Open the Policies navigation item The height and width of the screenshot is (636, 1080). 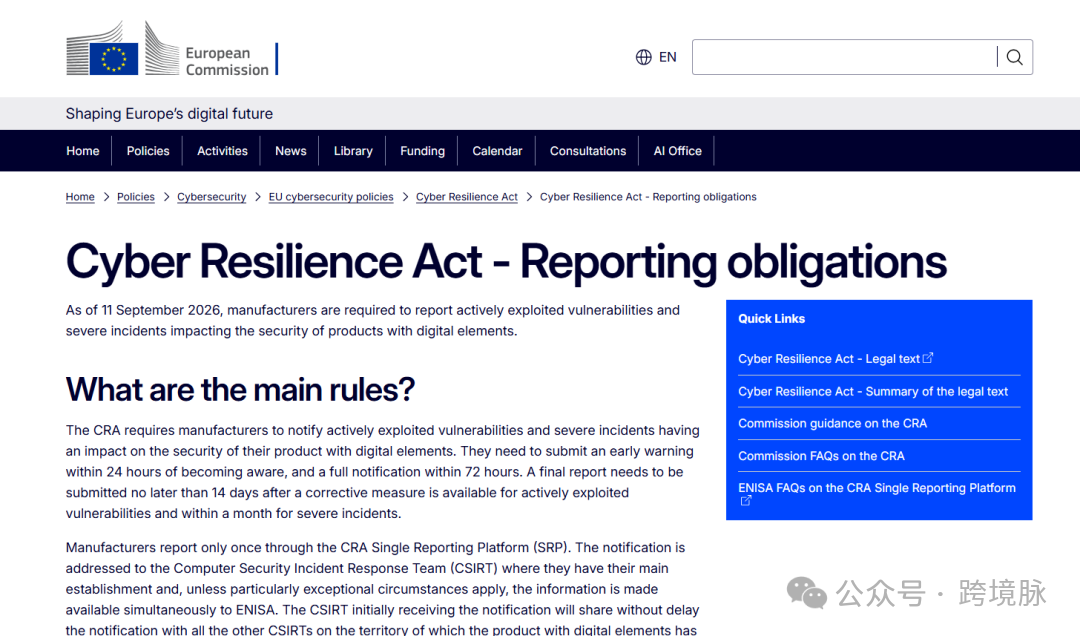(147, 151)
